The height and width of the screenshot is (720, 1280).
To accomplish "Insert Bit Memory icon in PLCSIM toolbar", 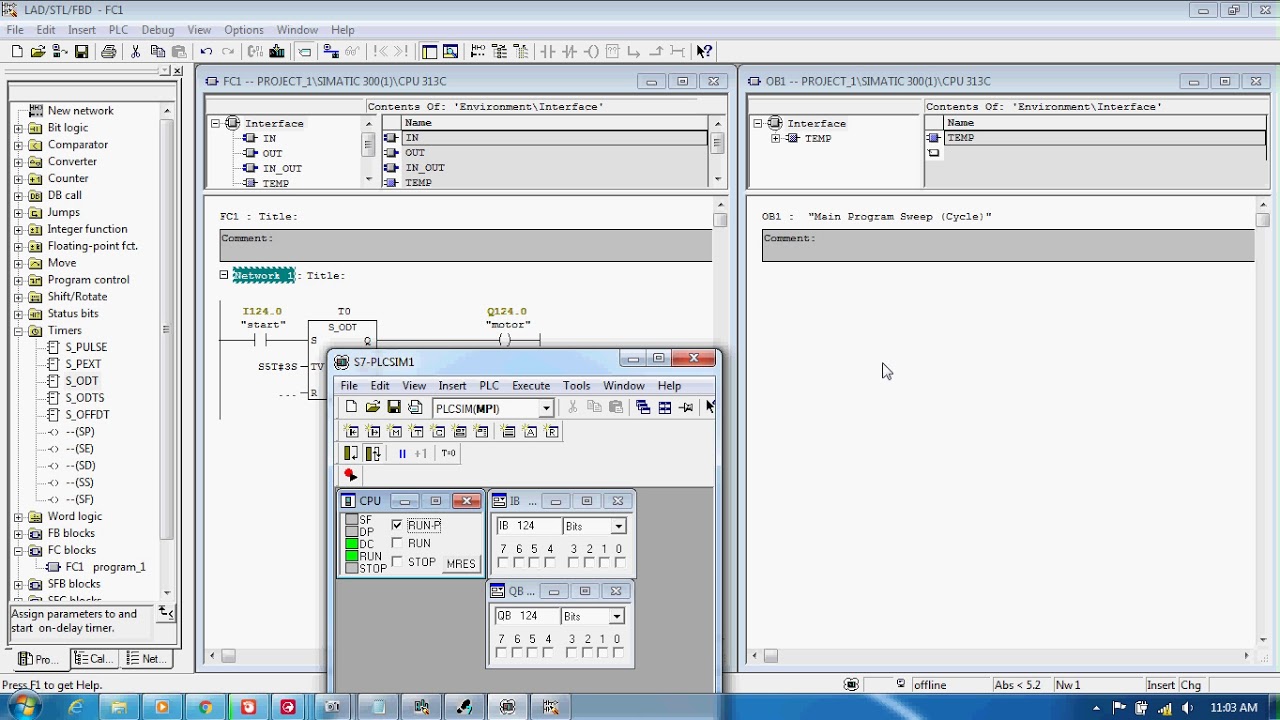I will [x=395, y=432].
